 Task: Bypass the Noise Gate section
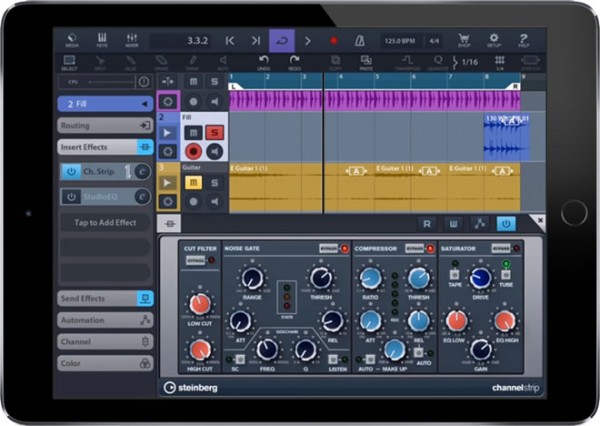[328, 249]
